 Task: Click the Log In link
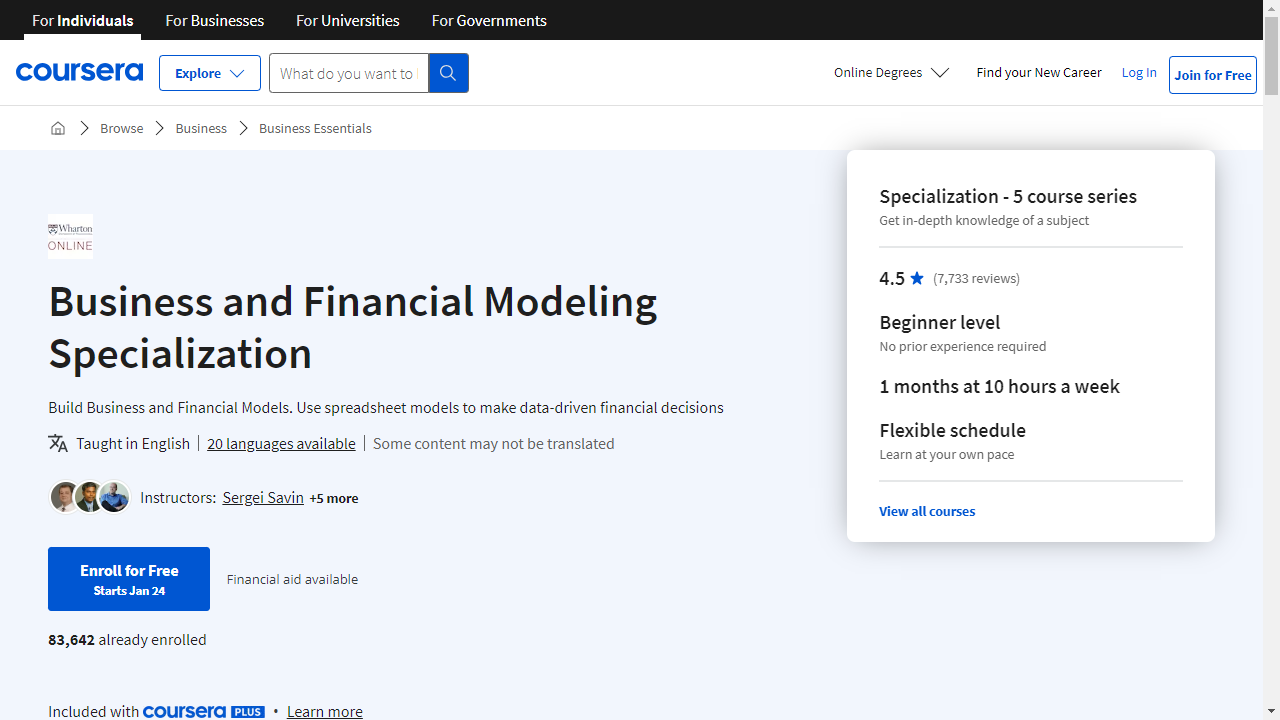1139,72
